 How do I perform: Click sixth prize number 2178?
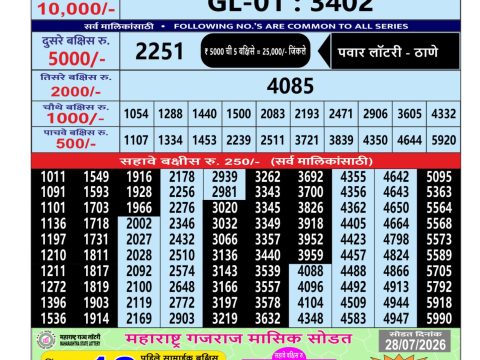(x=182, y=177)
